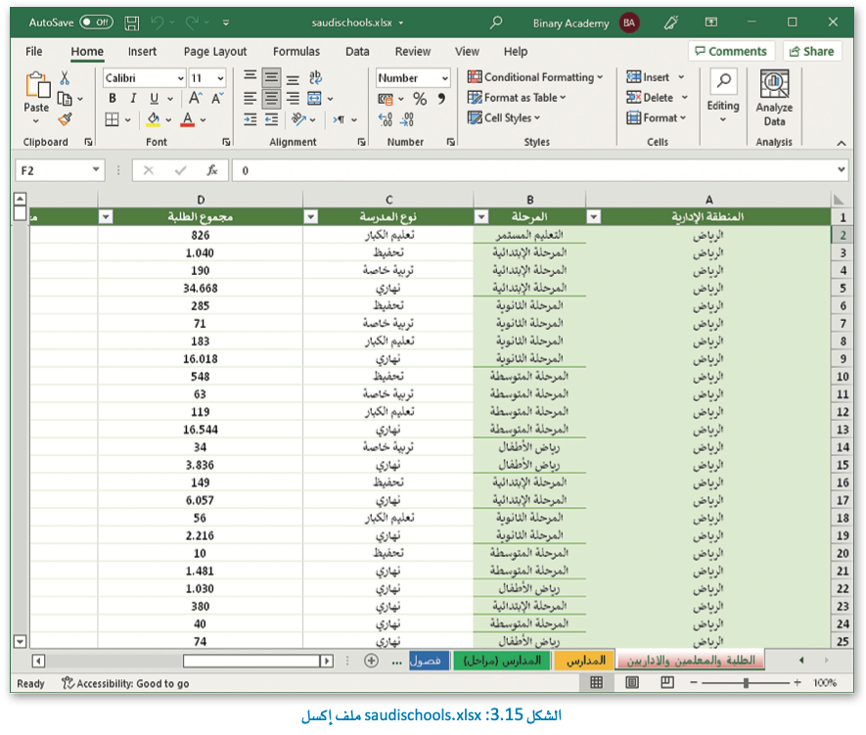Toggle AutoSave switch
Viewport: 866px width, 735px height.
[x=96, y=22]
